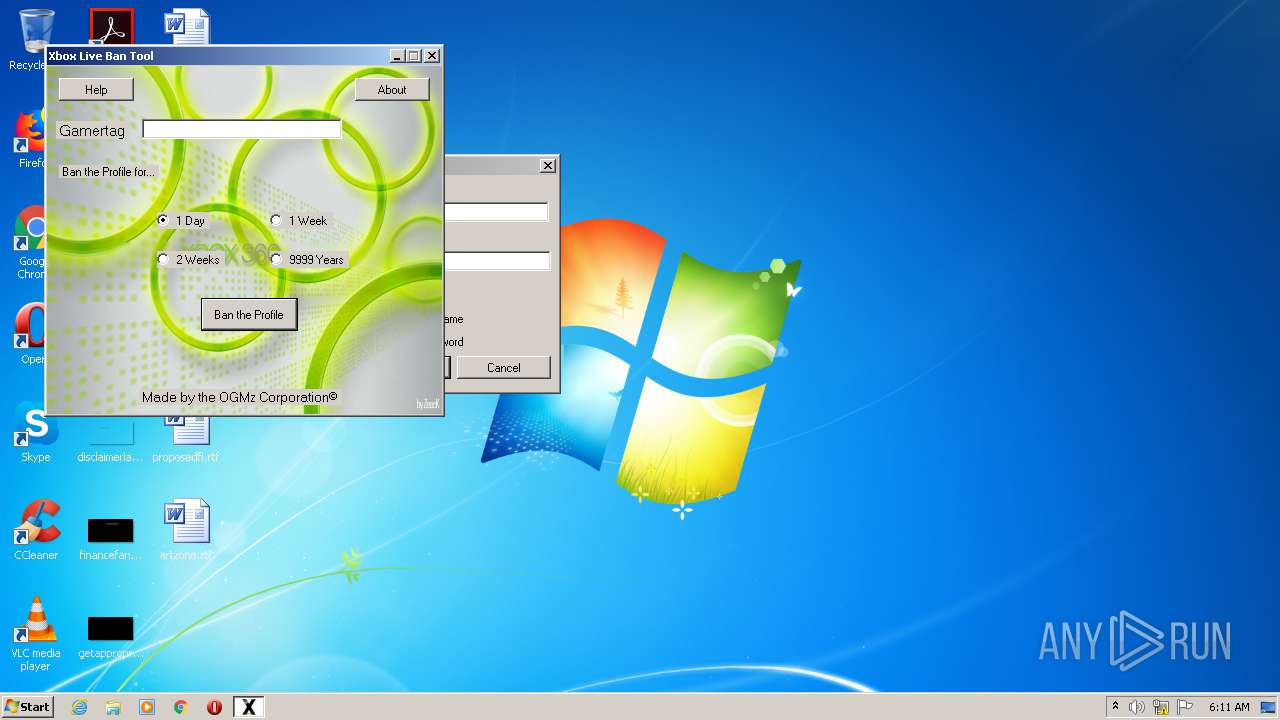Open the Help button in Ban Tool

point(96,90)
